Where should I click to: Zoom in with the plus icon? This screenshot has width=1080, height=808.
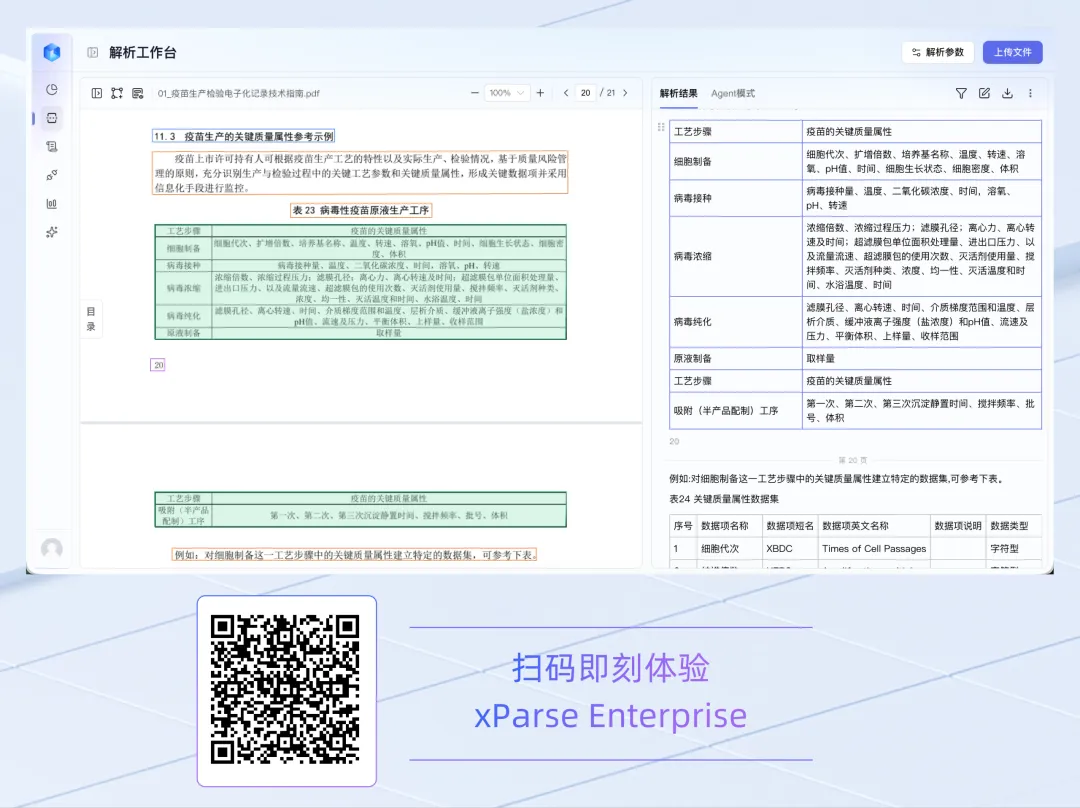(x=541, y=93)
